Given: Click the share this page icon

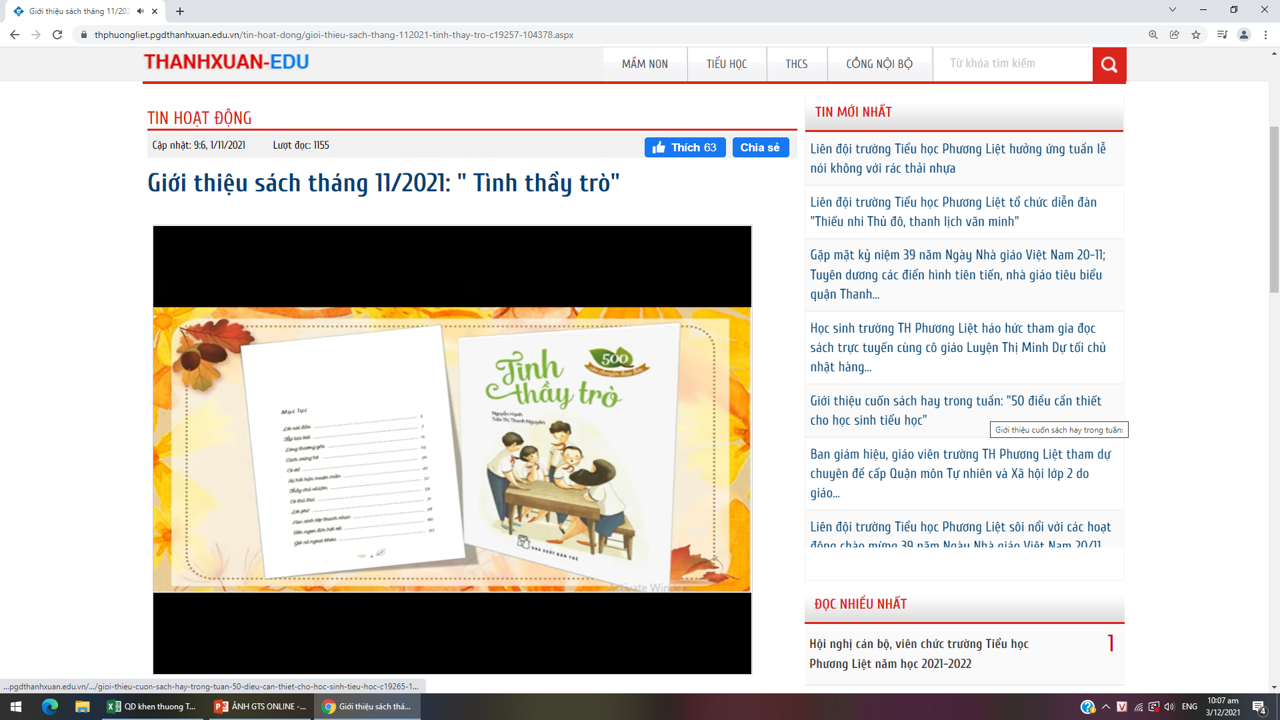Looking at the screenshot, I should click(1174, 35).
